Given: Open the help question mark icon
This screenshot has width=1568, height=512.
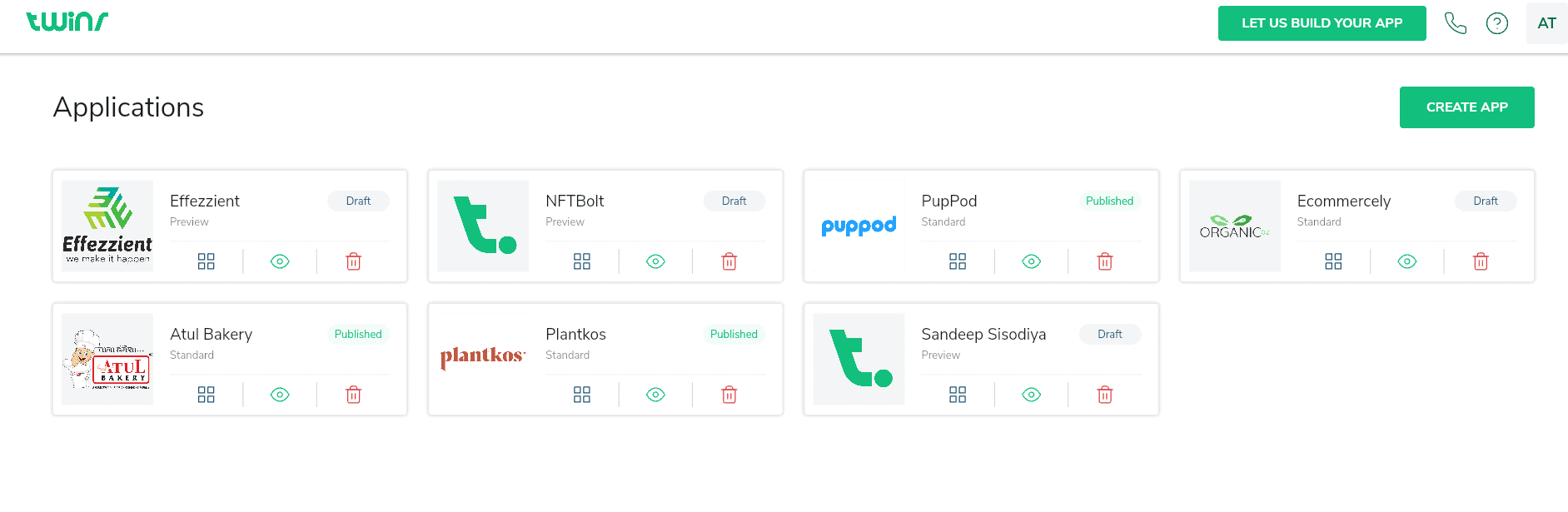Looking at the screenshot, I should click(x=1496, y=23).
